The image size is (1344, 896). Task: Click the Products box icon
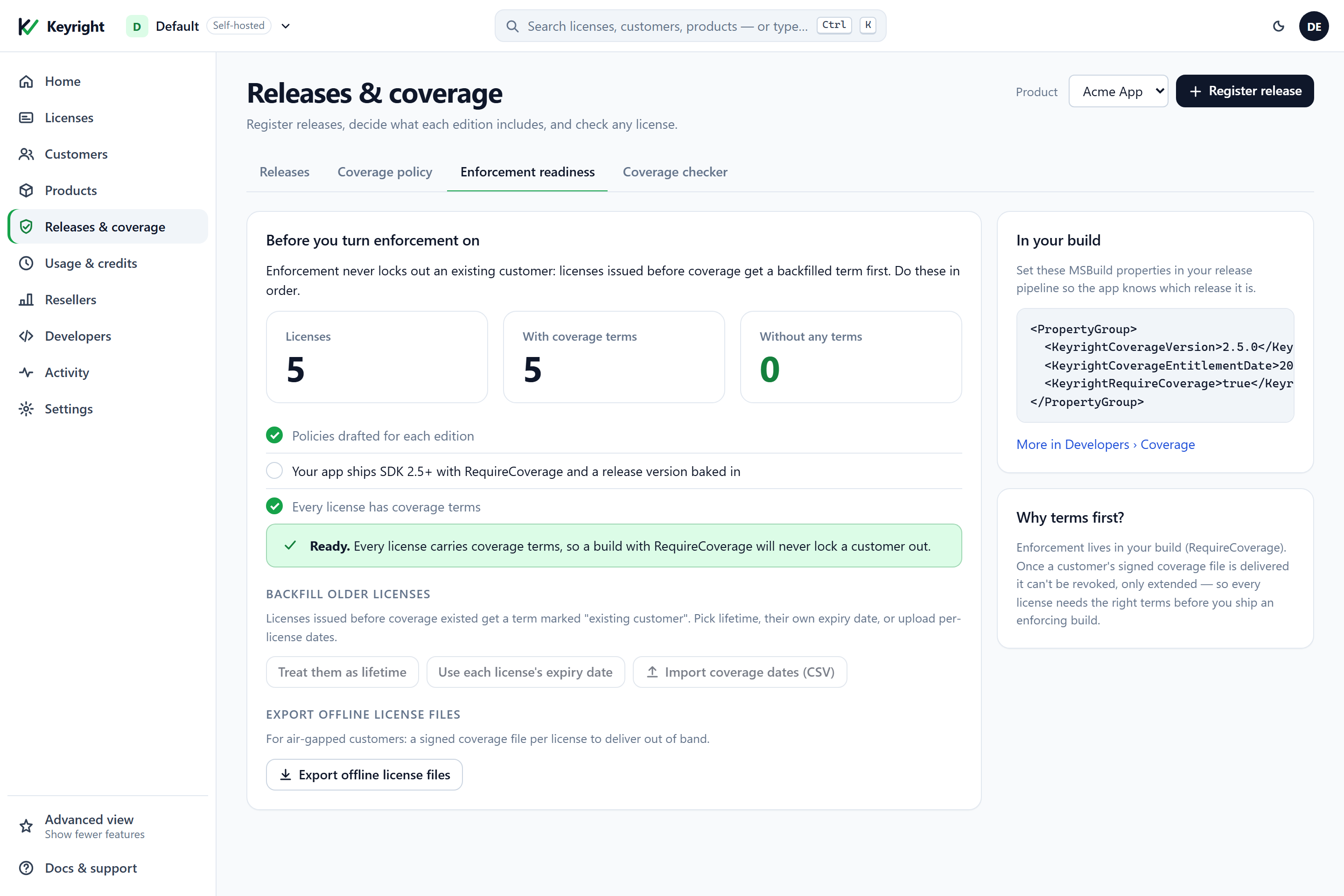(x=26, y=190)
